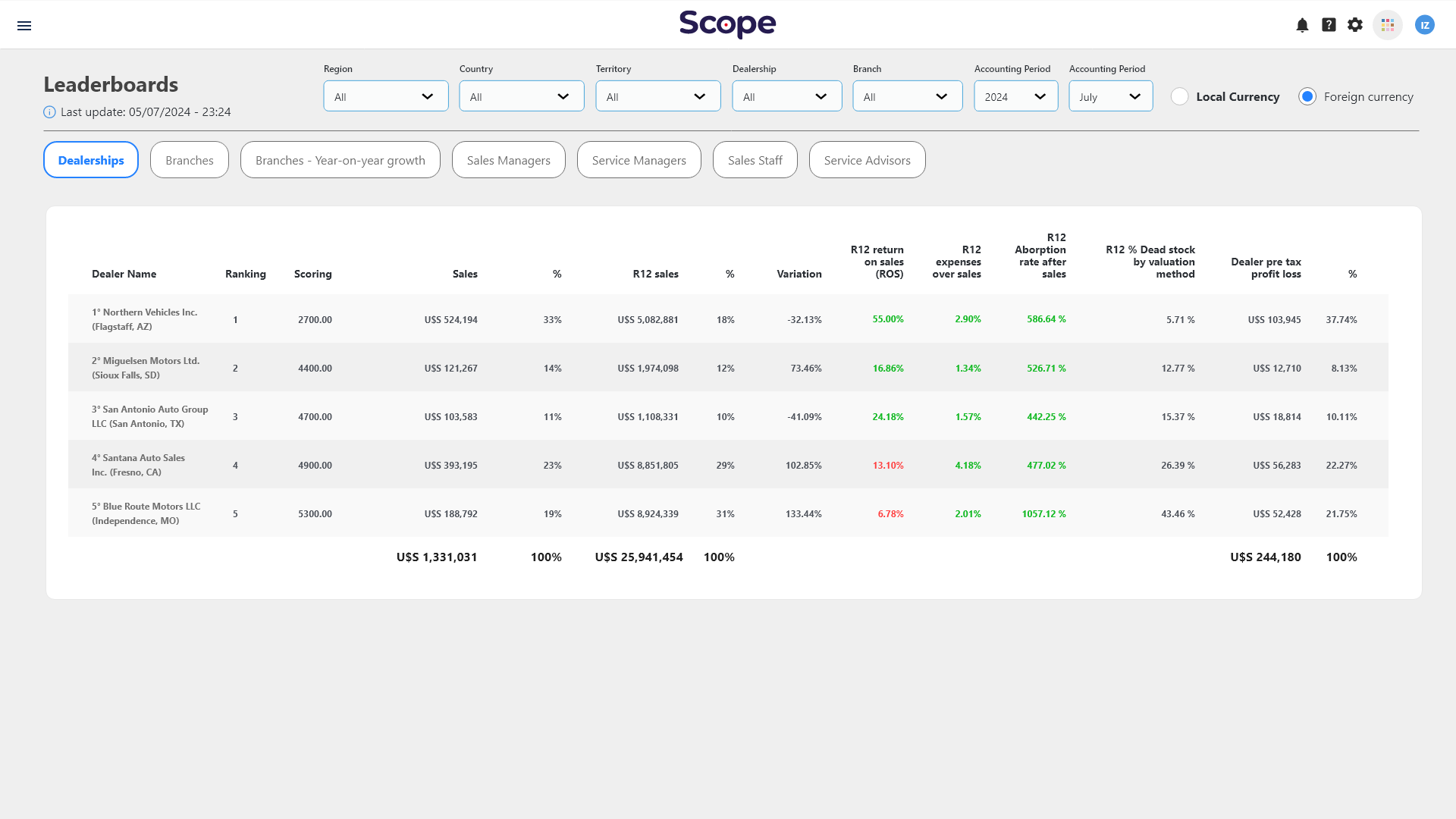Open the help question mark icon
Screen dimensions: 1456x819
tap(1329, 25)
